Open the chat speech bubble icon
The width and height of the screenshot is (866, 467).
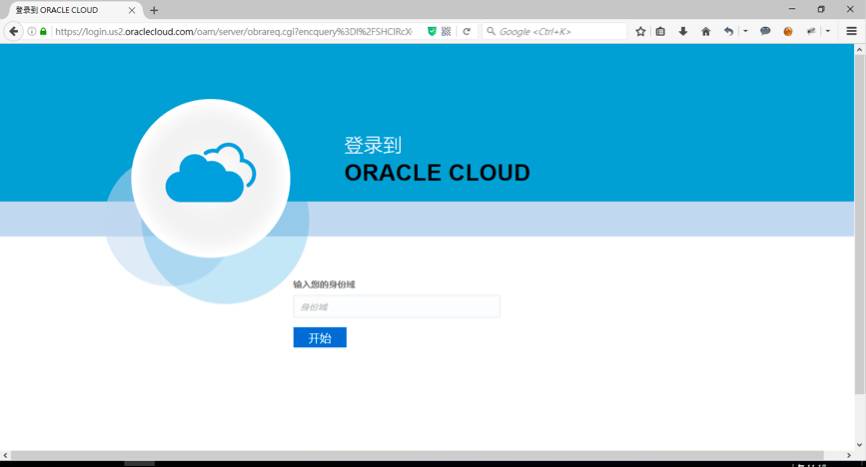765,31
